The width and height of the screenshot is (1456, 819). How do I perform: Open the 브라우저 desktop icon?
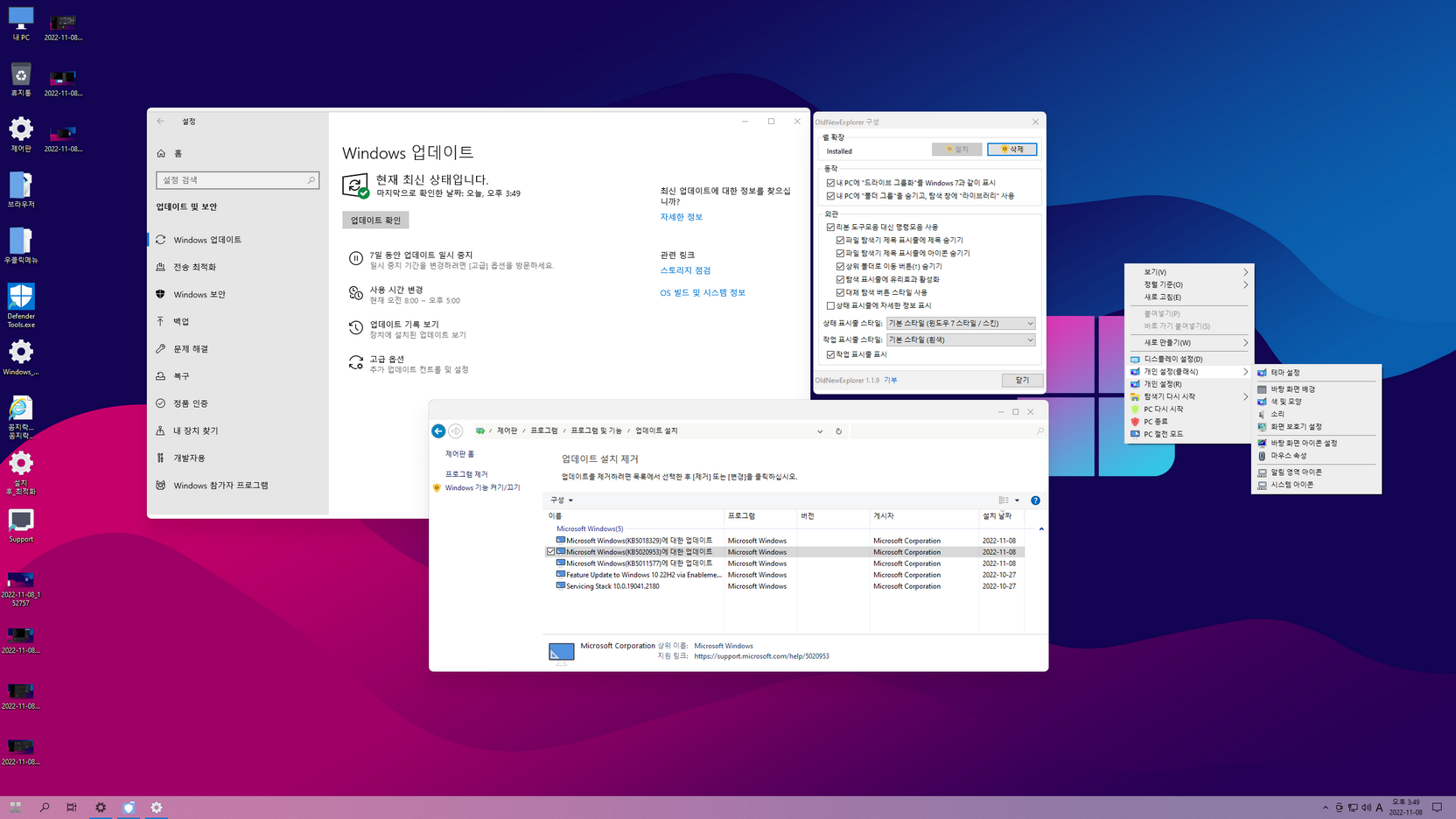tap(21, 189)
